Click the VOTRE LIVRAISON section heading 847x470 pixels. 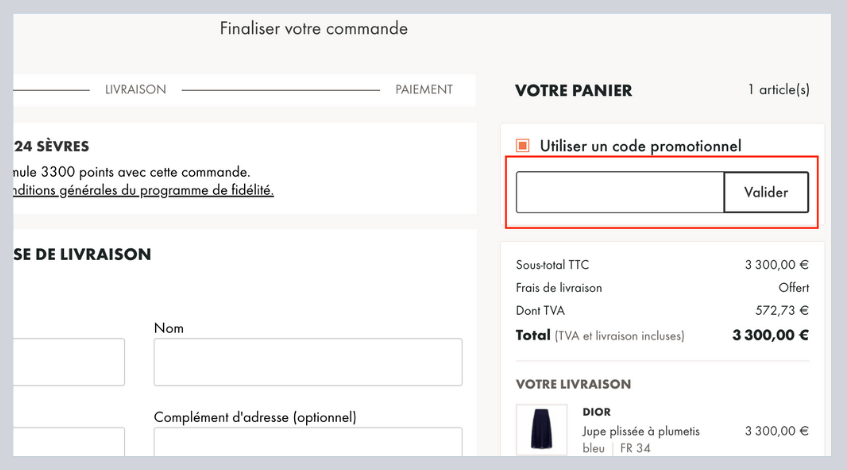(573, 384)
